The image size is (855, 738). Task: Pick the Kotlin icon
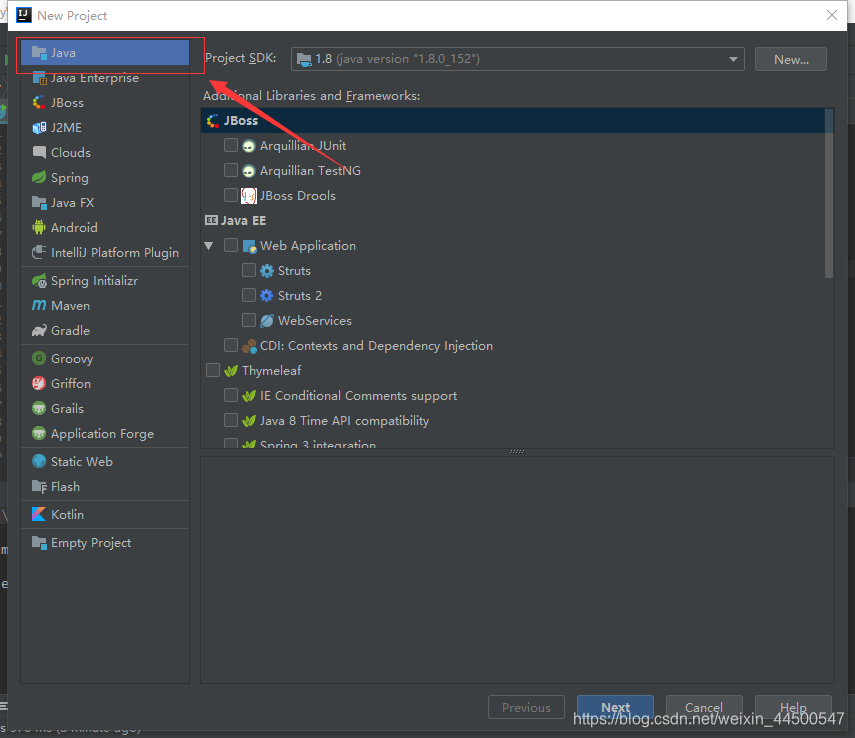click(x=39, y=514)
